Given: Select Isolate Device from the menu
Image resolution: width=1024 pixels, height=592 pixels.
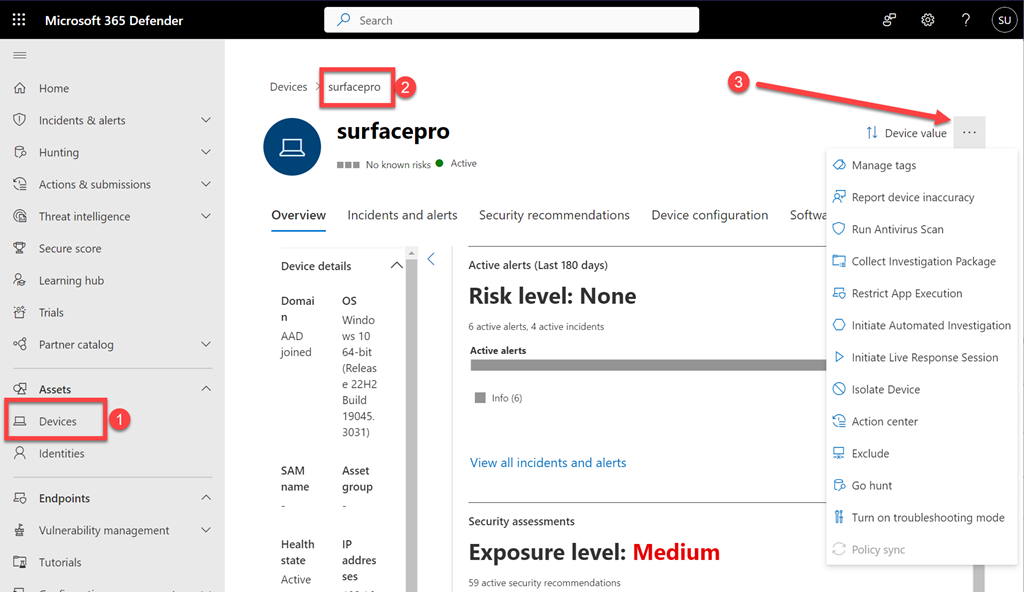Looking at the screenshot, I should pyautogui.click(x=885, y=389).
